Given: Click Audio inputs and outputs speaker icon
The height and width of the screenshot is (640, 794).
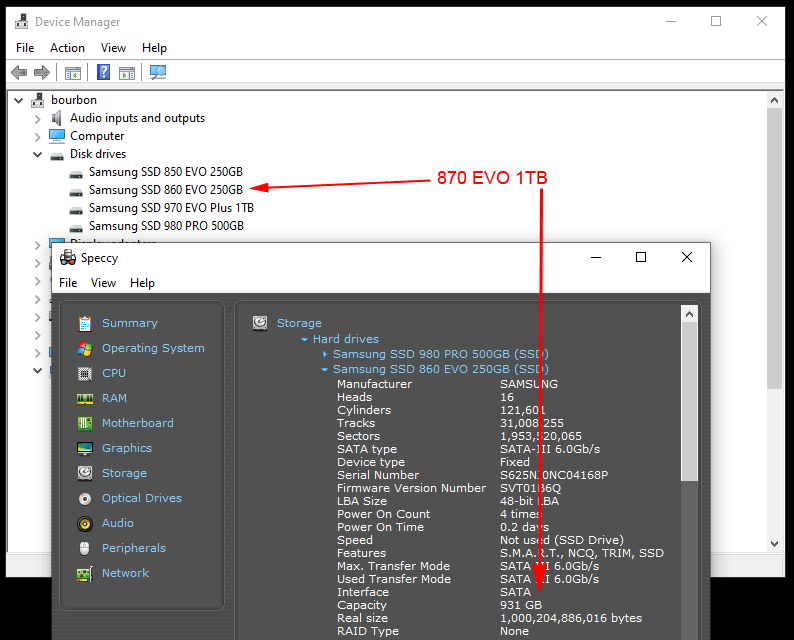Looking at the screenshot, I should point(56,118).
